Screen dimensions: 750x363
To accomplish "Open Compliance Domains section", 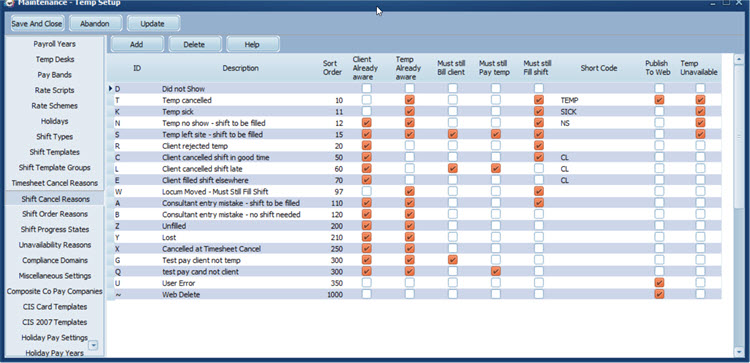I will [55, 260].
